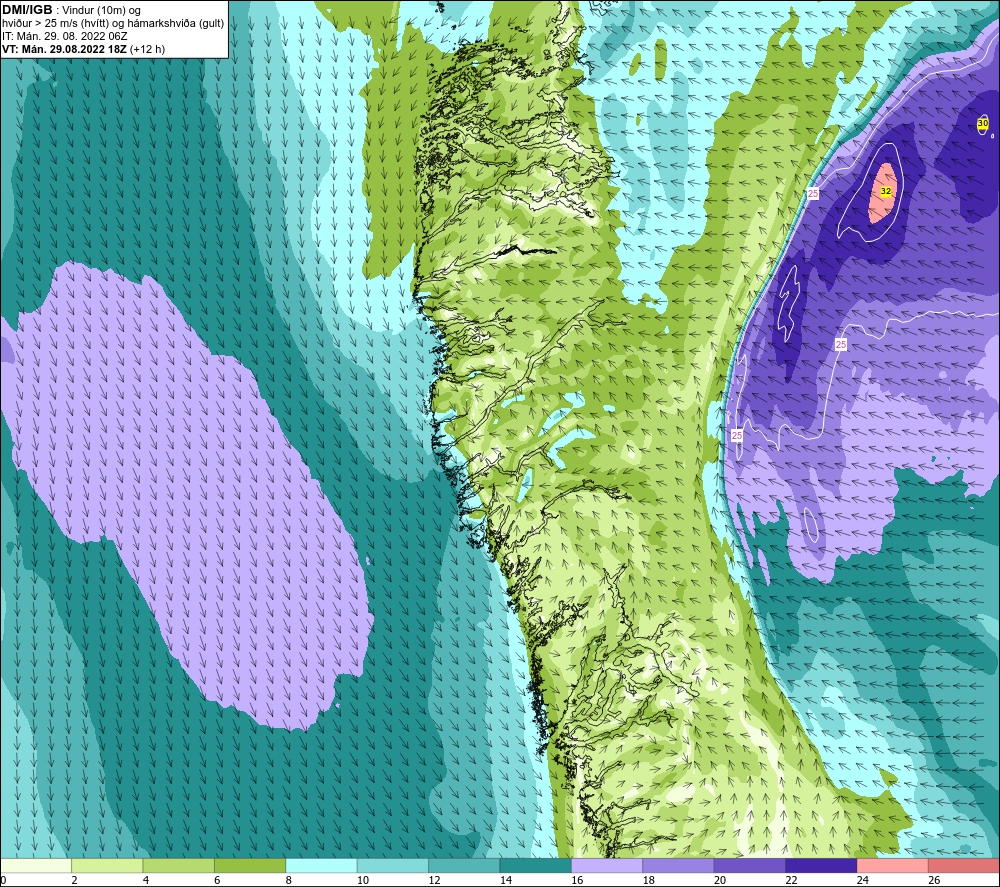Click the '20' value on colour scale

pos(720,880)
